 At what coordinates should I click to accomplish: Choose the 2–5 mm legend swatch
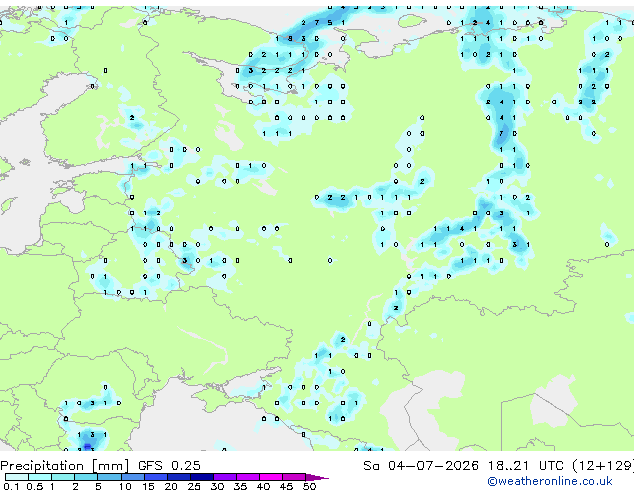pos(86,477)
